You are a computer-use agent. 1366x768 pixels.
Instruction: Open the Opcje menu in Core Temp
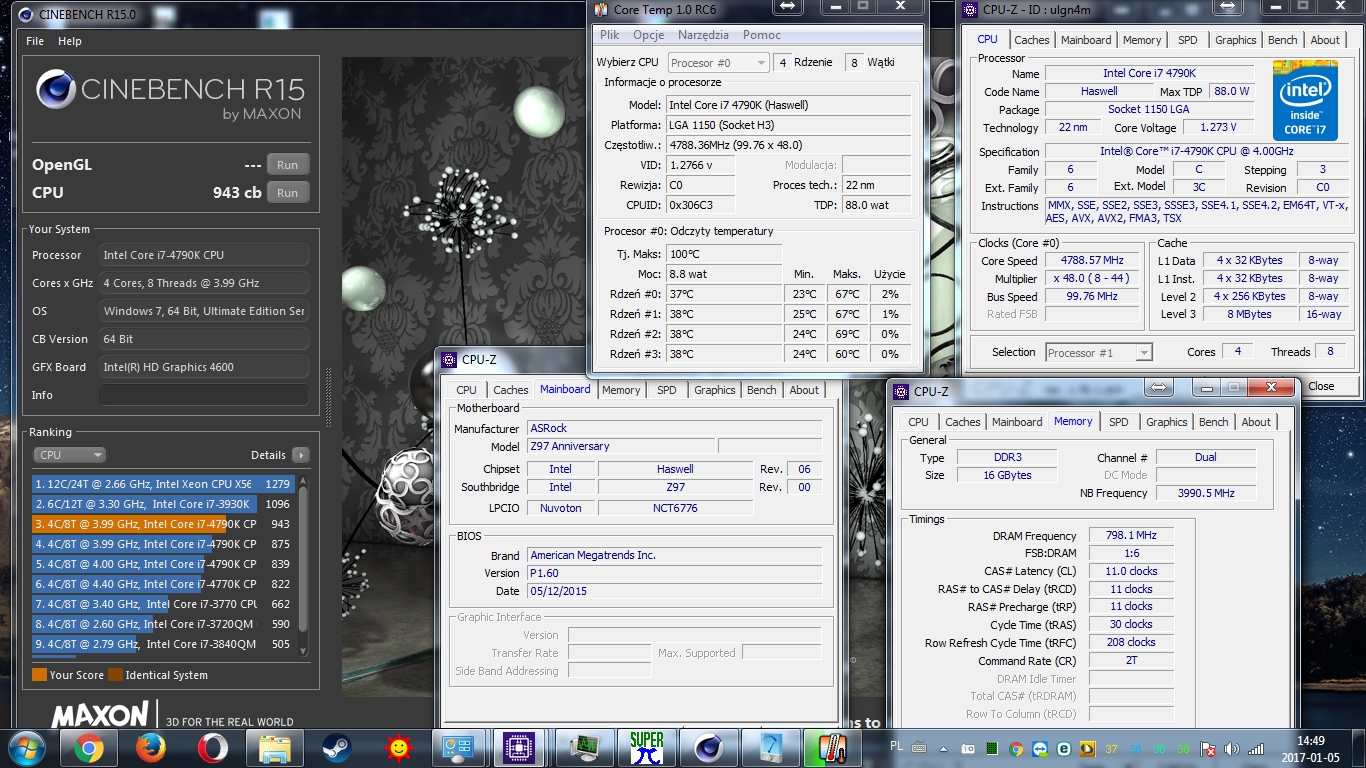coord(648,35)
